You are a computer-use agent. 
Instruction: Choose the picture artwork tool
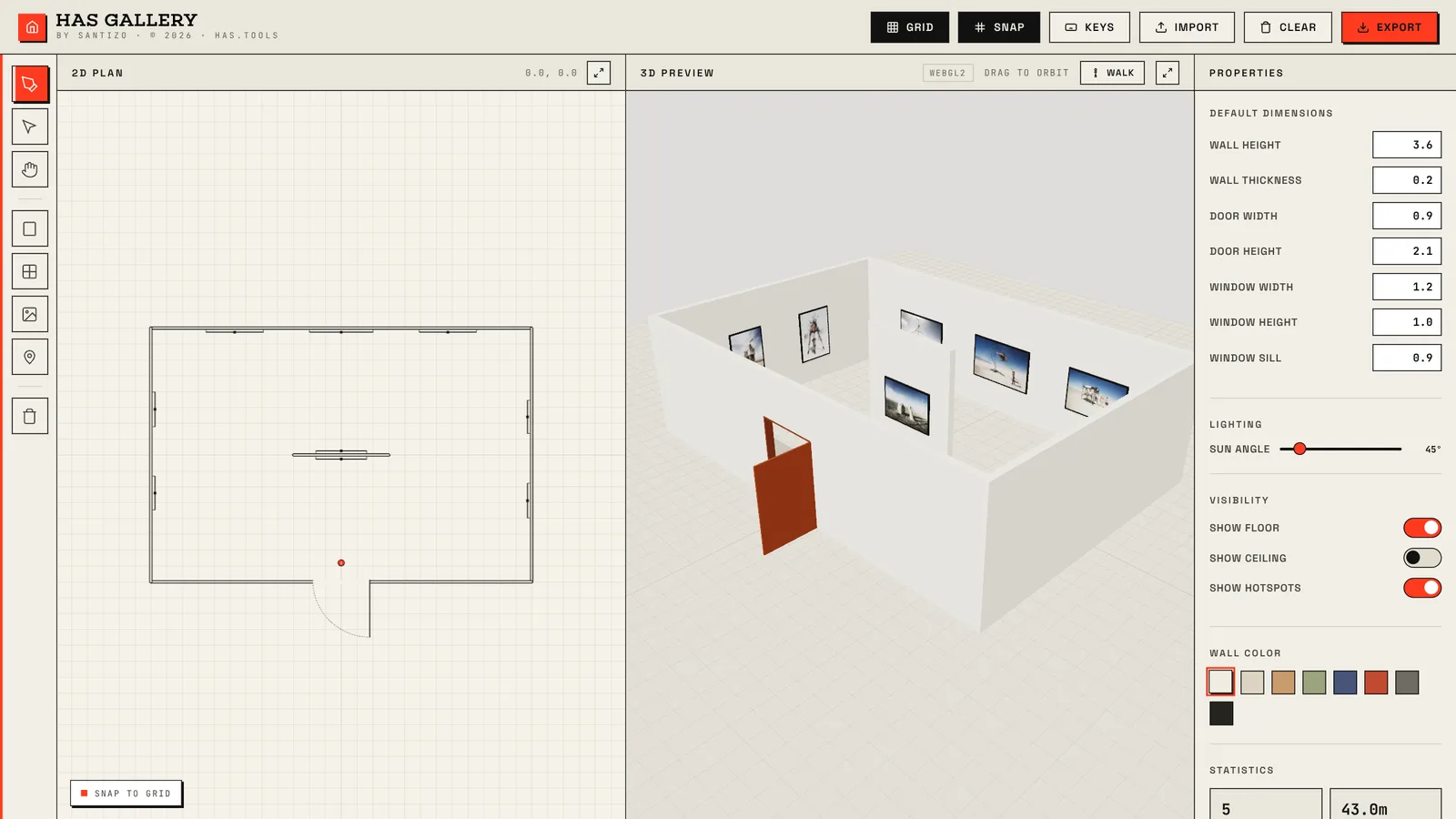pos(30,314)
